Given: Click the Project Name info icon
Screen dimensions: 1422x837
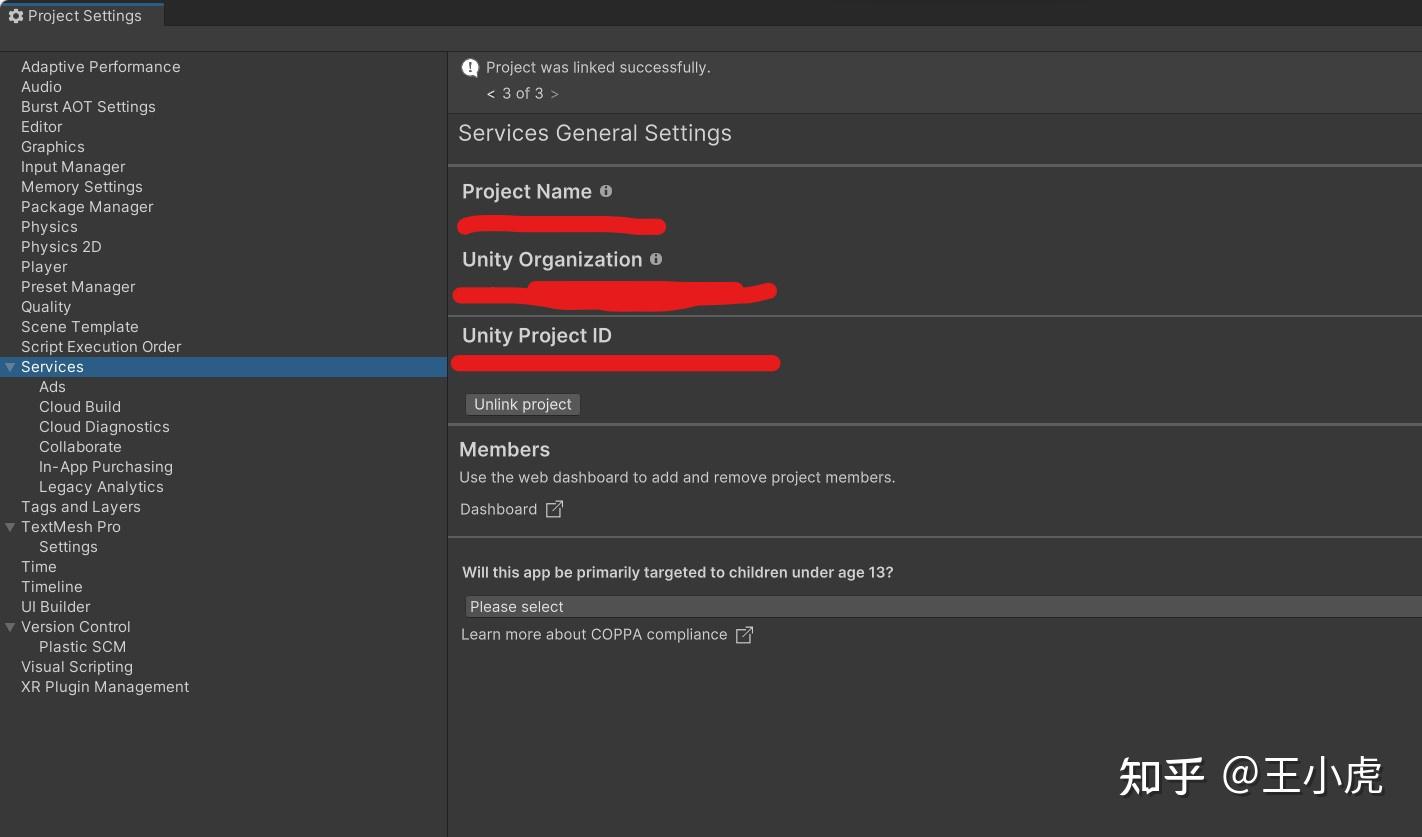Looking at the screenshot, I should tap(606, 191).
